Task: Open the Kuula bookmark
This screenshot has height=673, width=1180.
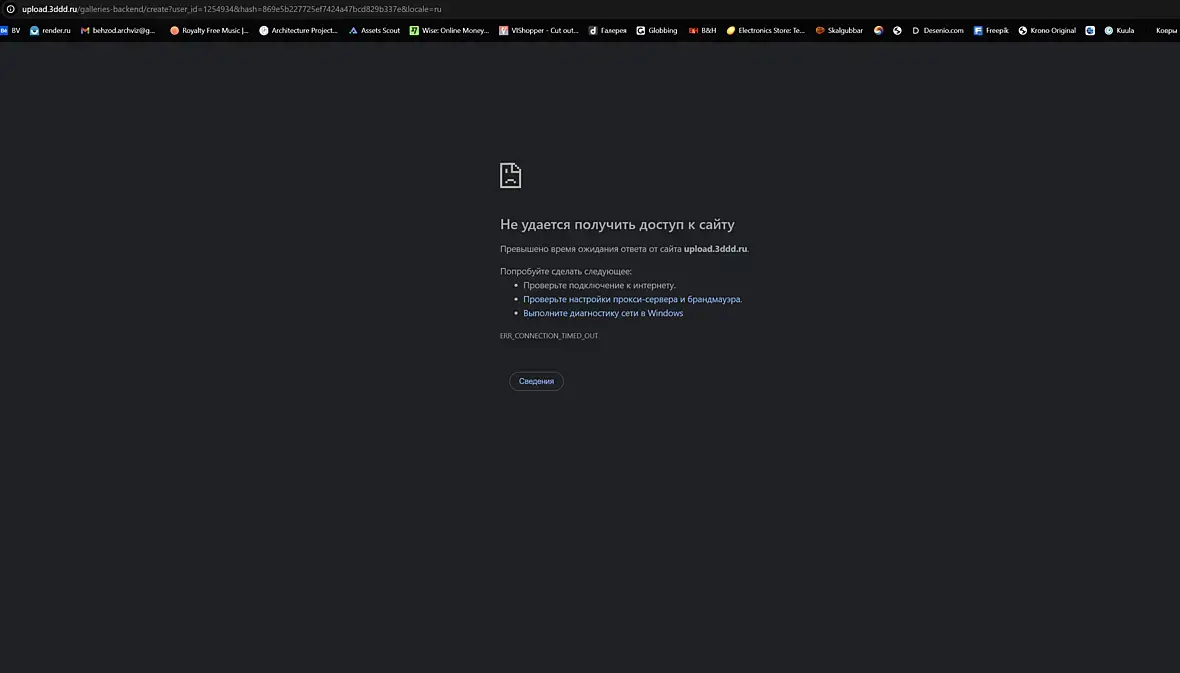Action: [1119, 31]
